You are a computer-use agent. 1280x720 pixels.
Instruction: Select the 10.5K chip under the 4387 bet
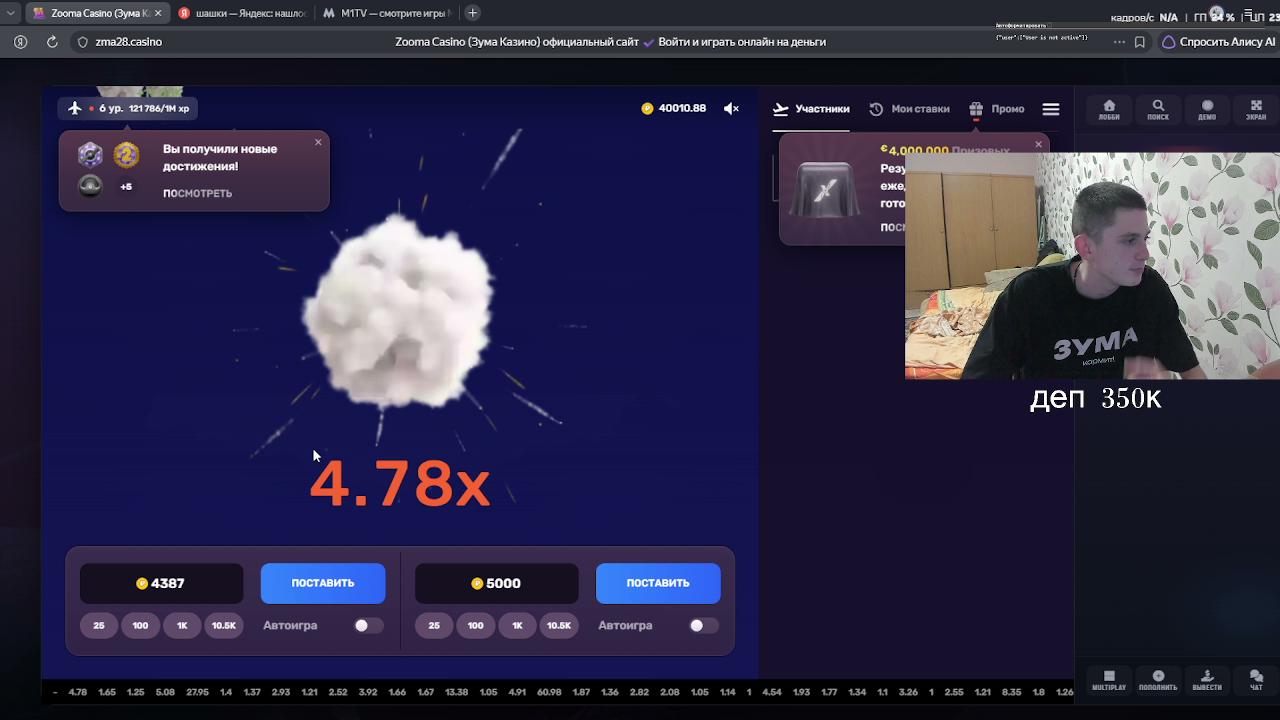click(224, 625)
